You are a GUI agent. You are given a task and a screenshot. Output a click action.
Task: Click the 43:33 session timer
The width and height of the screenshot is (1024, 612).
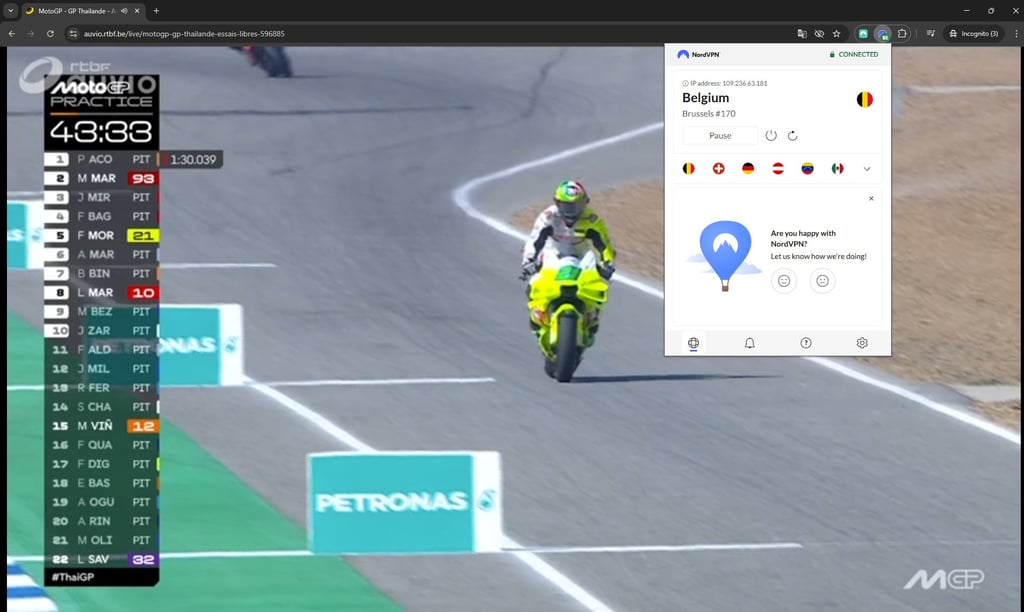[101, 132]
